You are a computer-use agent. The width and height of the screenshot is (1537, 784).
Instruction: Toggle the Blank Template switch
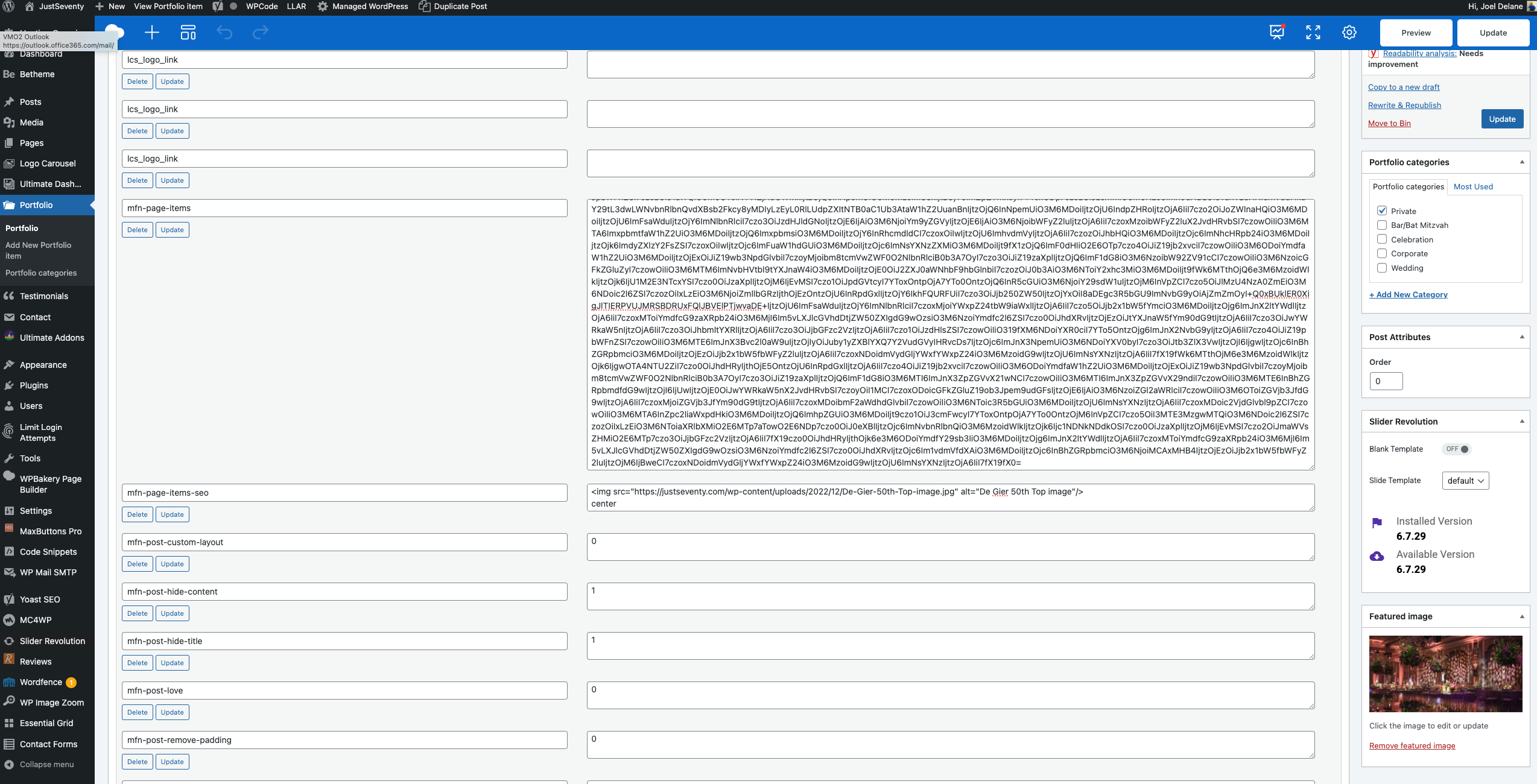pyautogui.click(x=1457, y=449)
